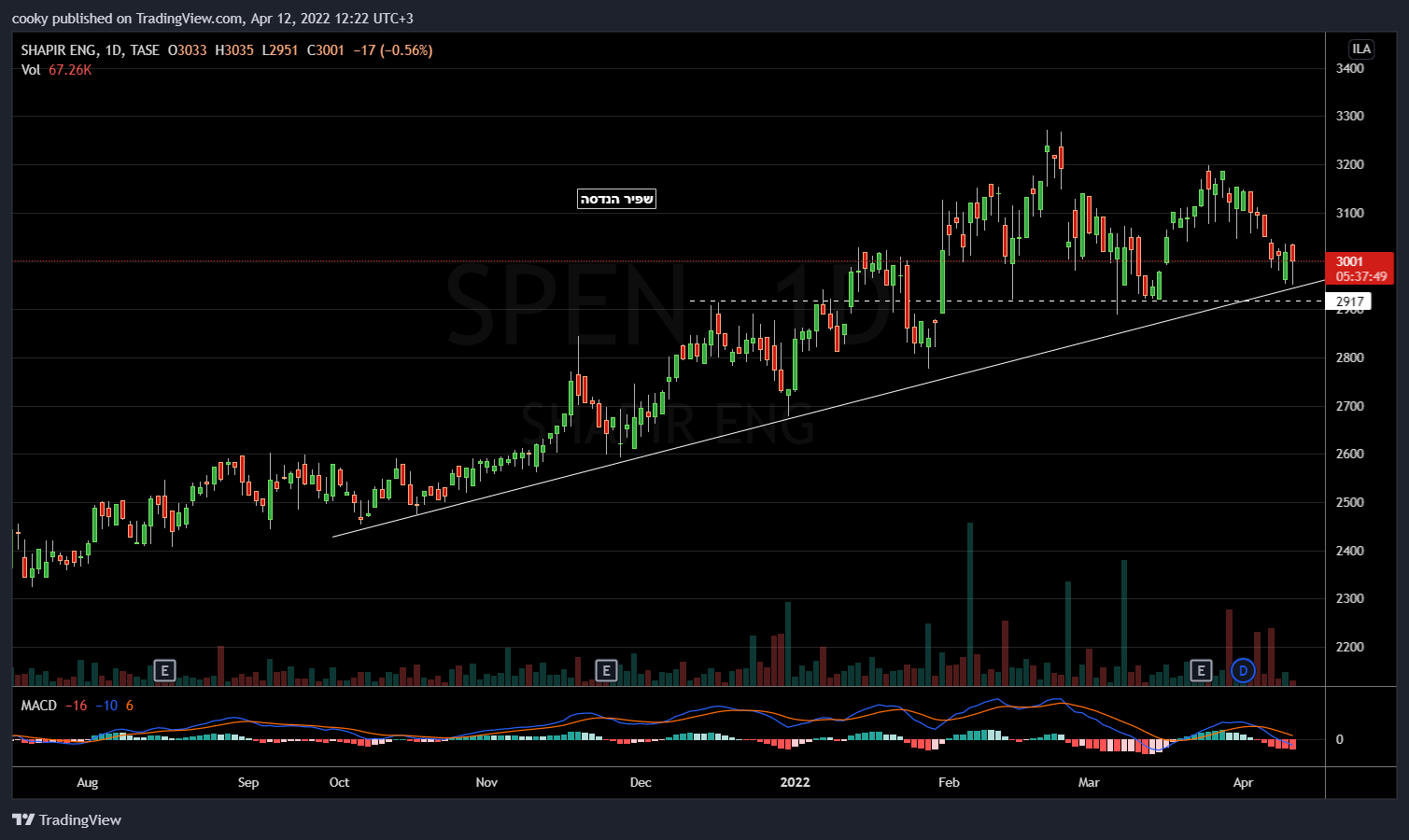Click the Feb label on time axis
This screenshot has height=840, width=1409.
[949, 782]
